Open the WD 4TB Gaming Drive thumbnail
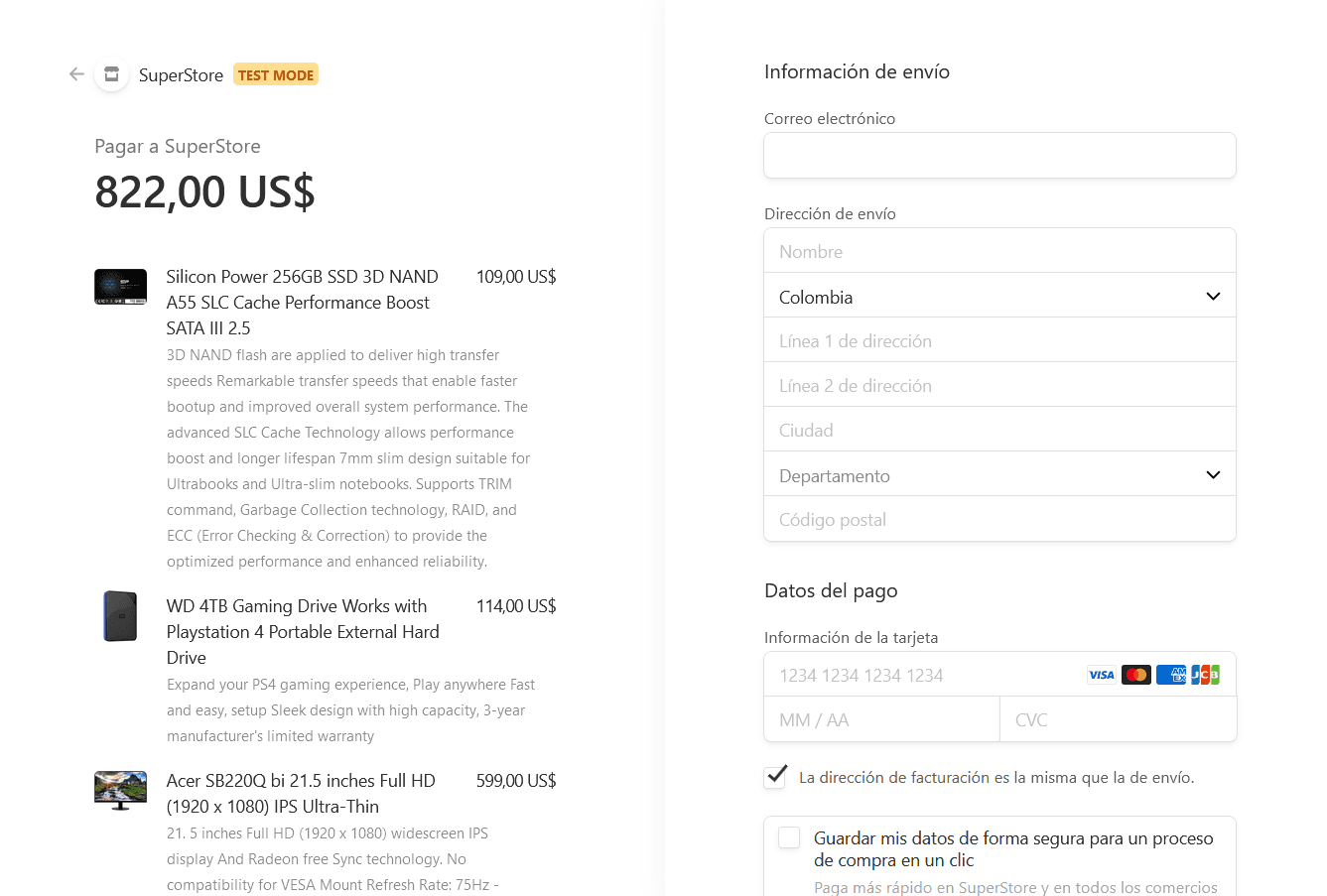 120,616
